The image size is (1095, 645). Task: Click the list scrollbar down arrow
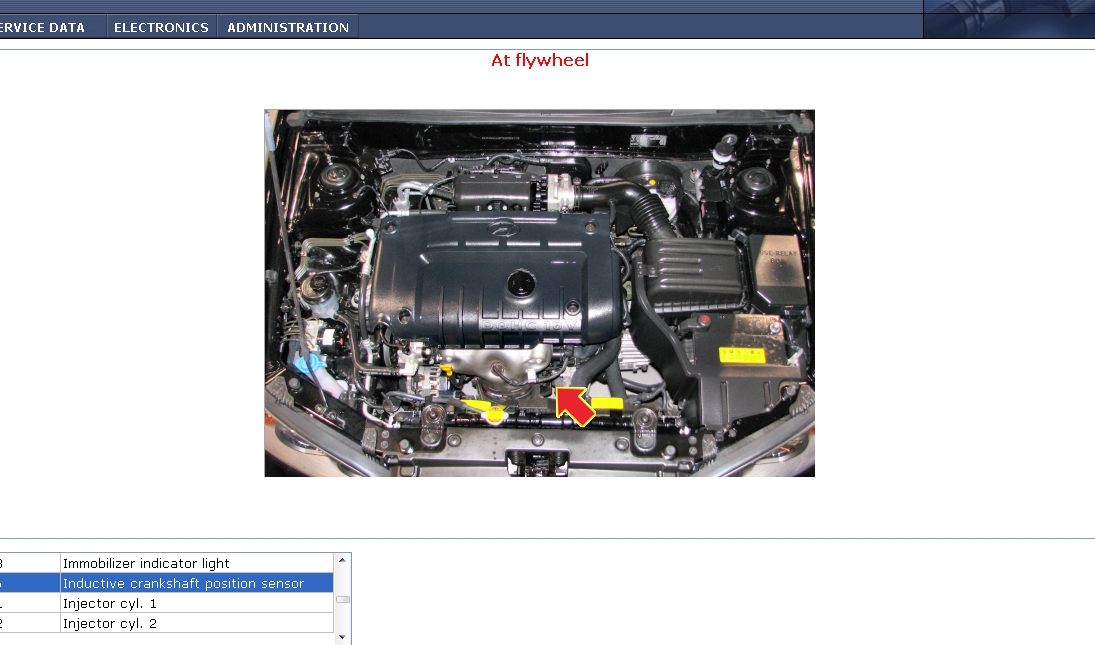tap(342, 637)
